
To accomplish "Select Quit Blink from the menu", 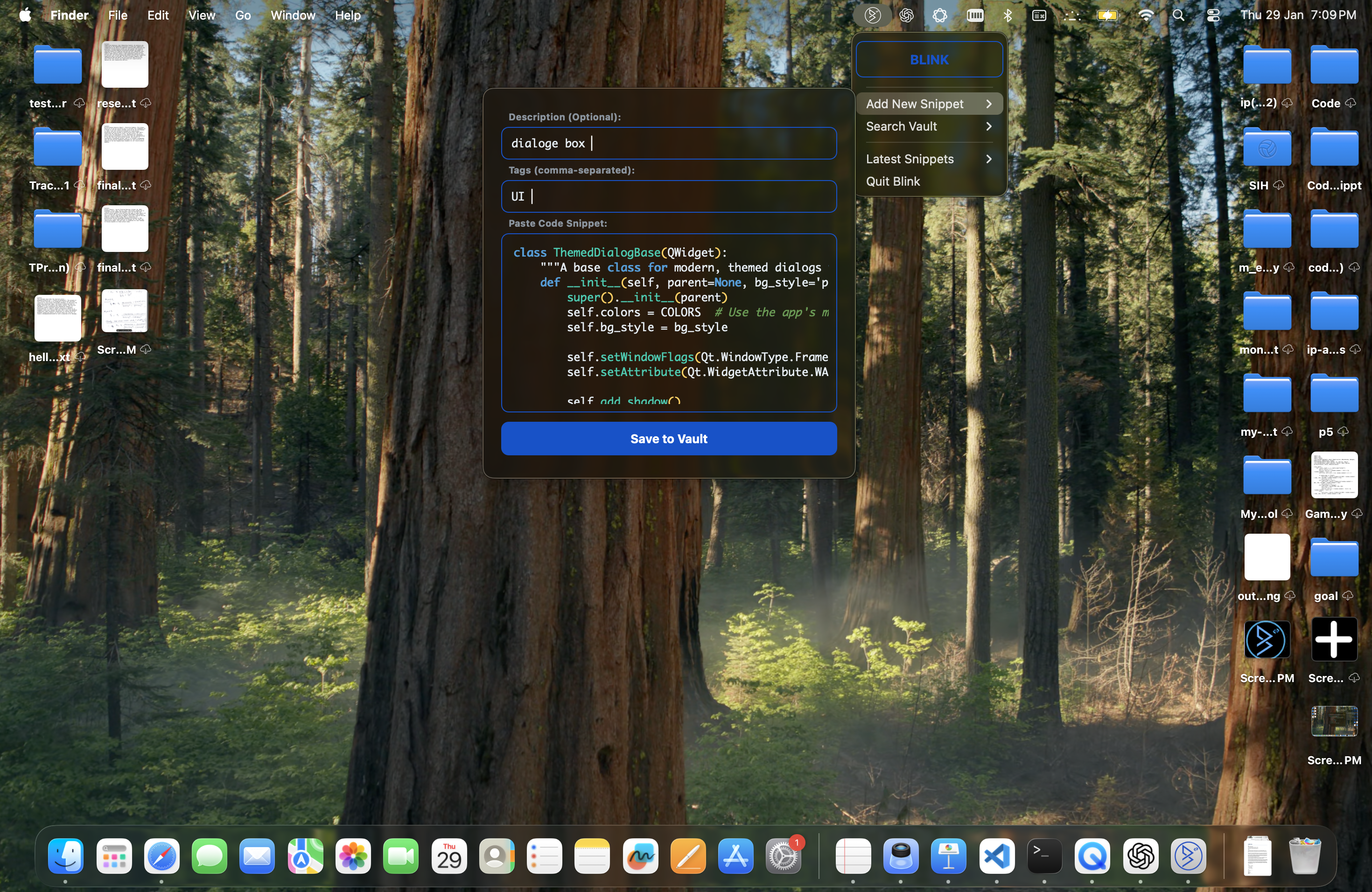I will coord(893,181).
